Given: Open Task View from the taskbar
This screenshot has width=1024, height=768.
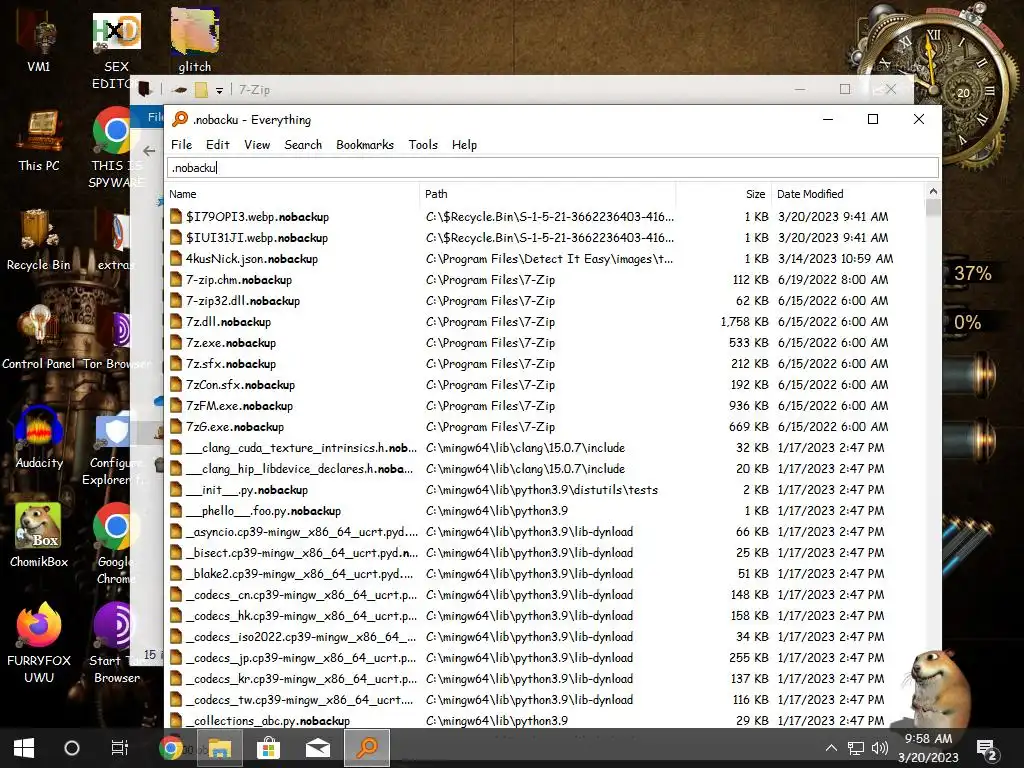Looking at the screenshot, I should pos(120,748).
